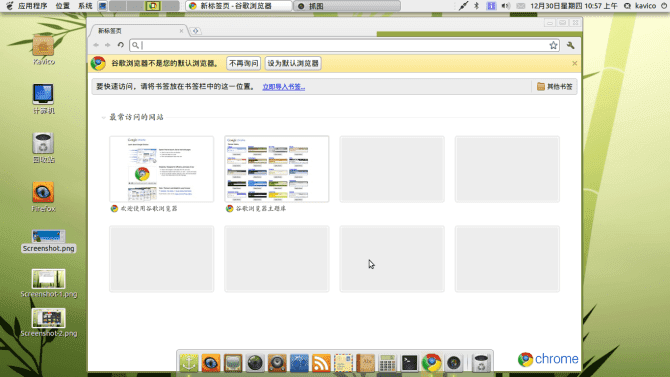Open the RSS feed dock icon
Image resolution: width=670 pixels, height=377 pixels.
(x=321, y=363)
